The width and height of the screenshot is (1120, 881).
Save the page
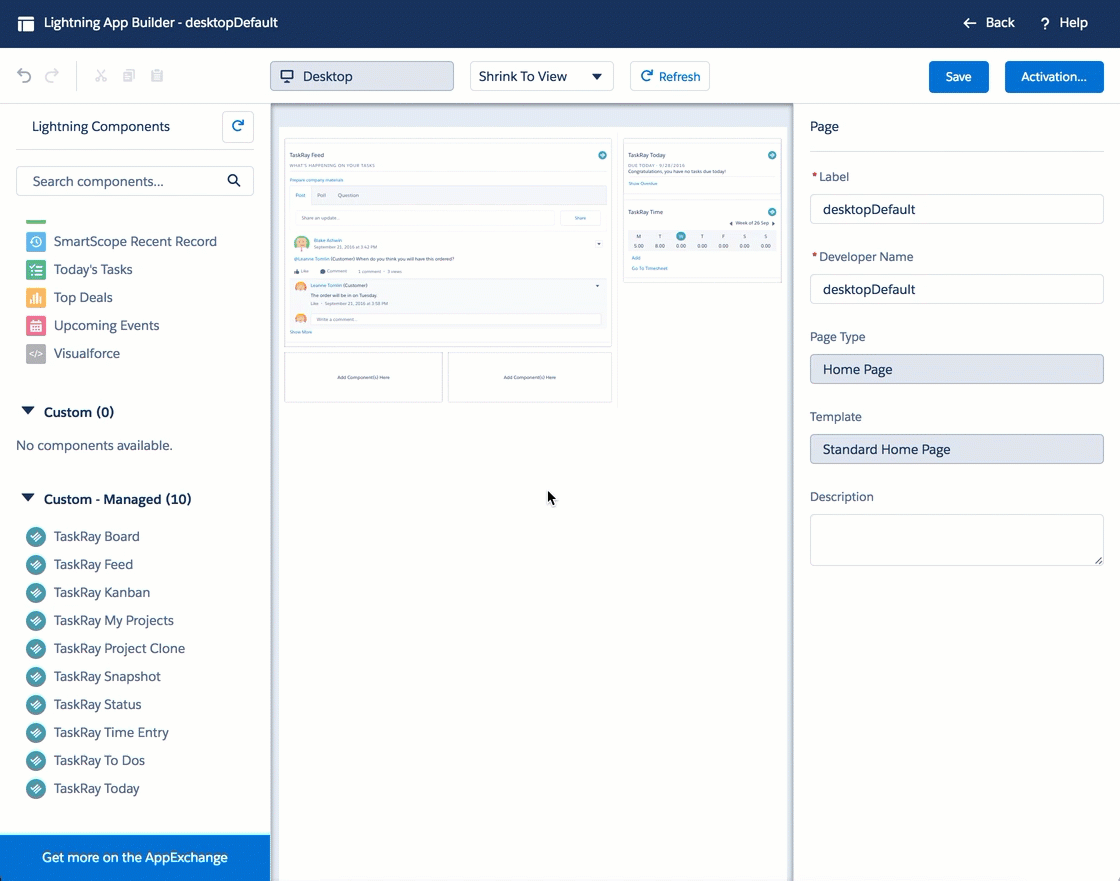coord(959,77)
